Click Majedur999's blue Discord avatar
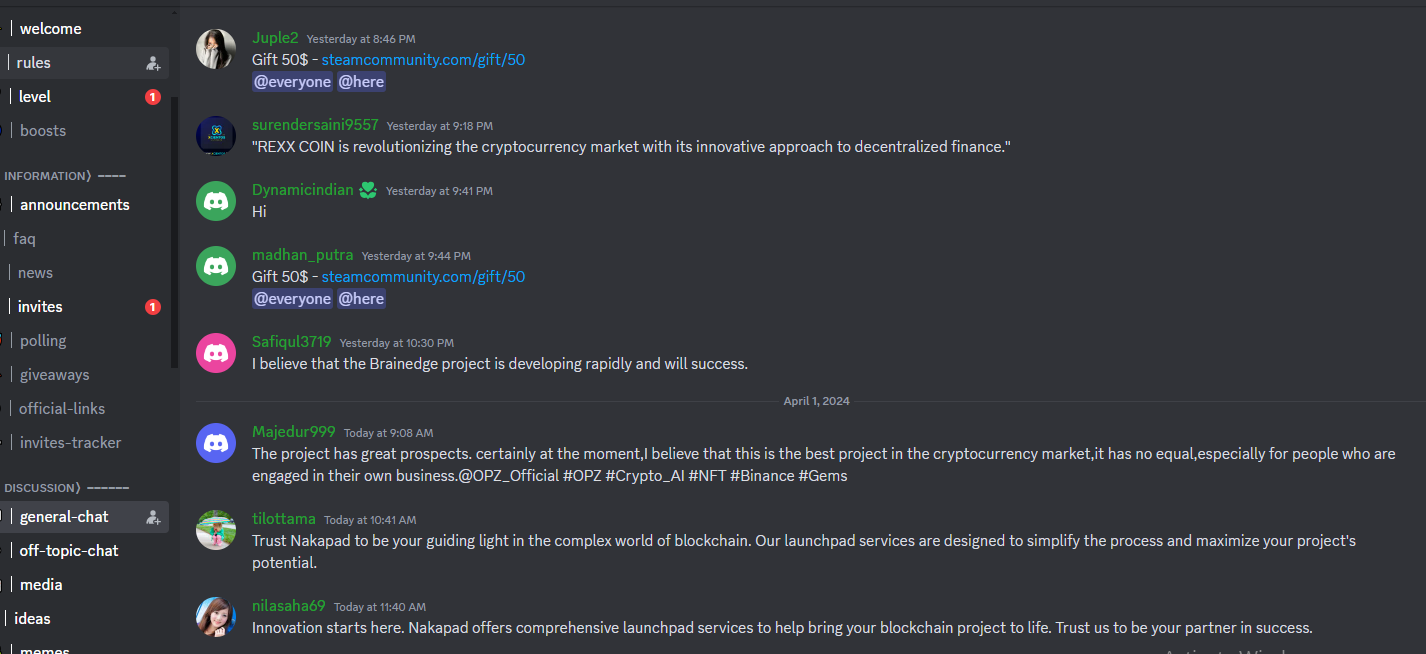The height and width of the screenshot is (654, 1426). point(216,443)
